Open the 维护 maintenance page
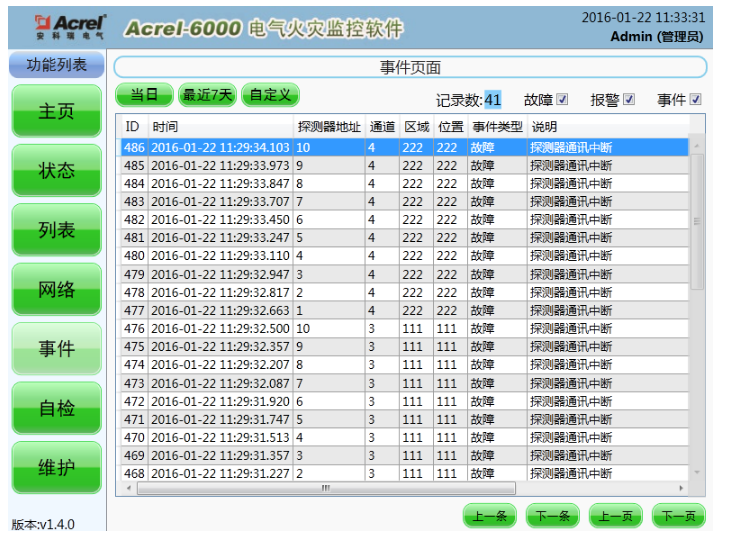The width and height of the screenshot is (729, 547). [57, 468]
